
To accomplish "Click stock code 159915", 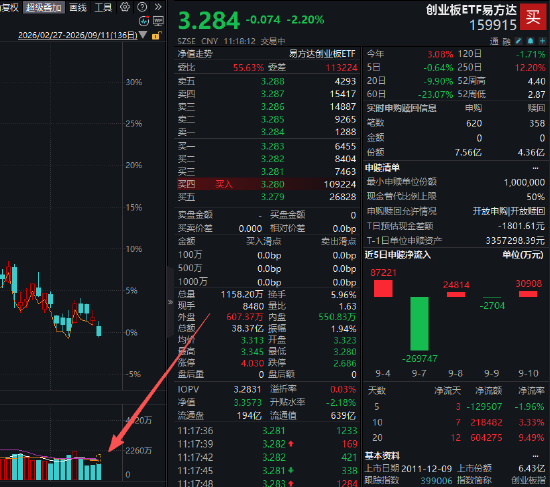I will click(493, 25).
